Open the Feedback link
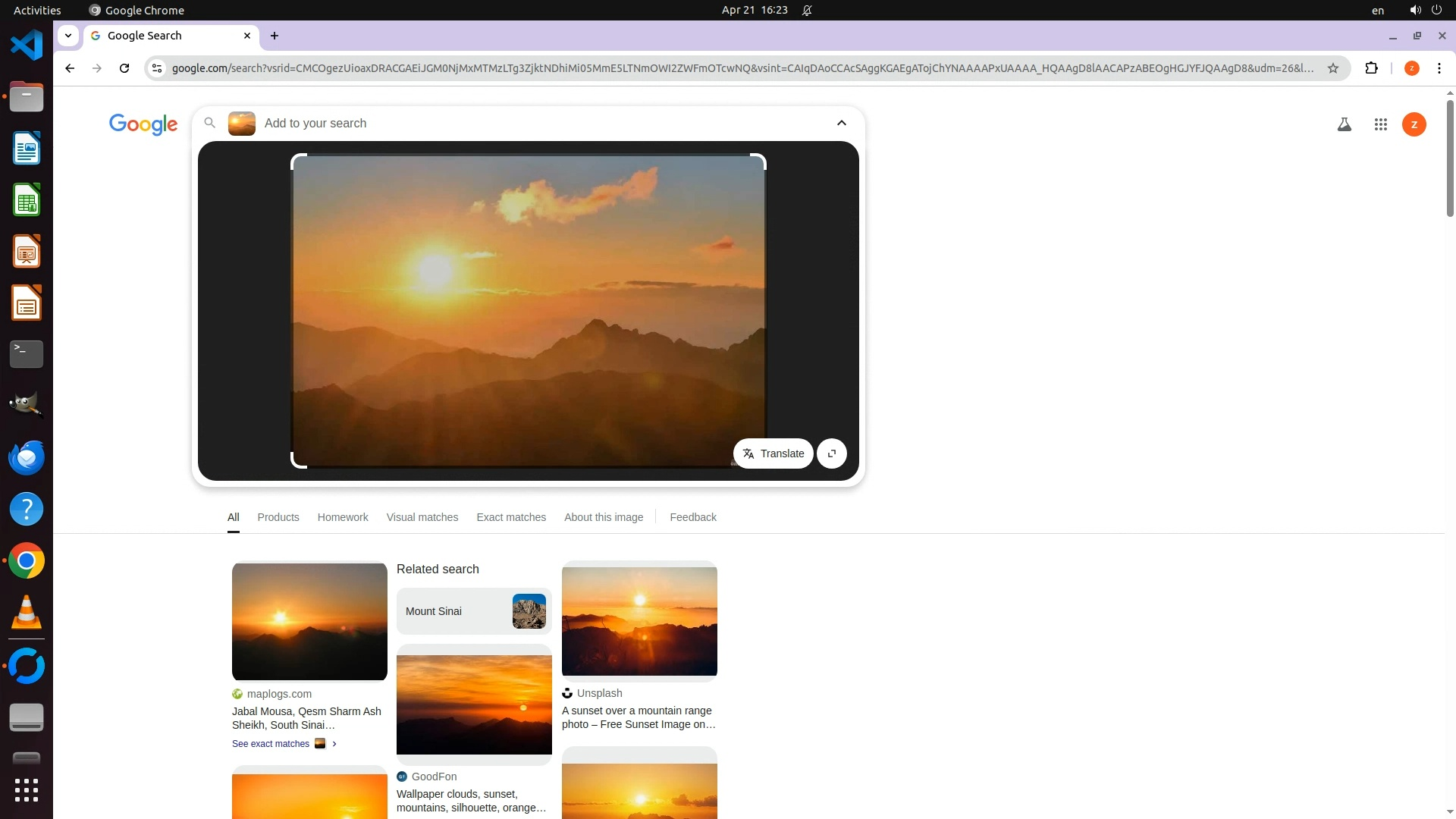The width and height of the screenshot is (1456, 819). point(692,517)
